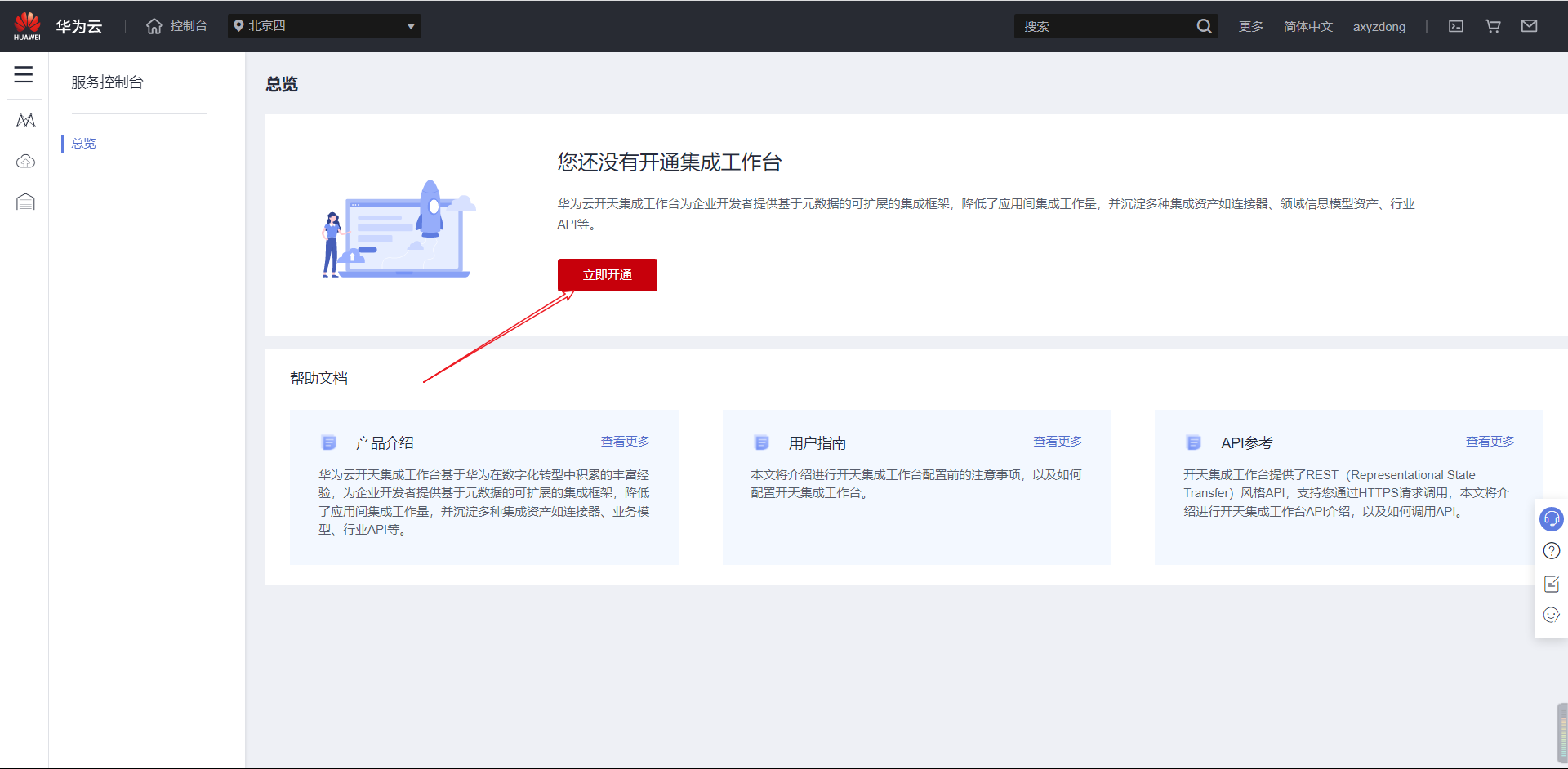Click the 华为云 brand text
The image size is (1568, 769).
tap(79, 26)
